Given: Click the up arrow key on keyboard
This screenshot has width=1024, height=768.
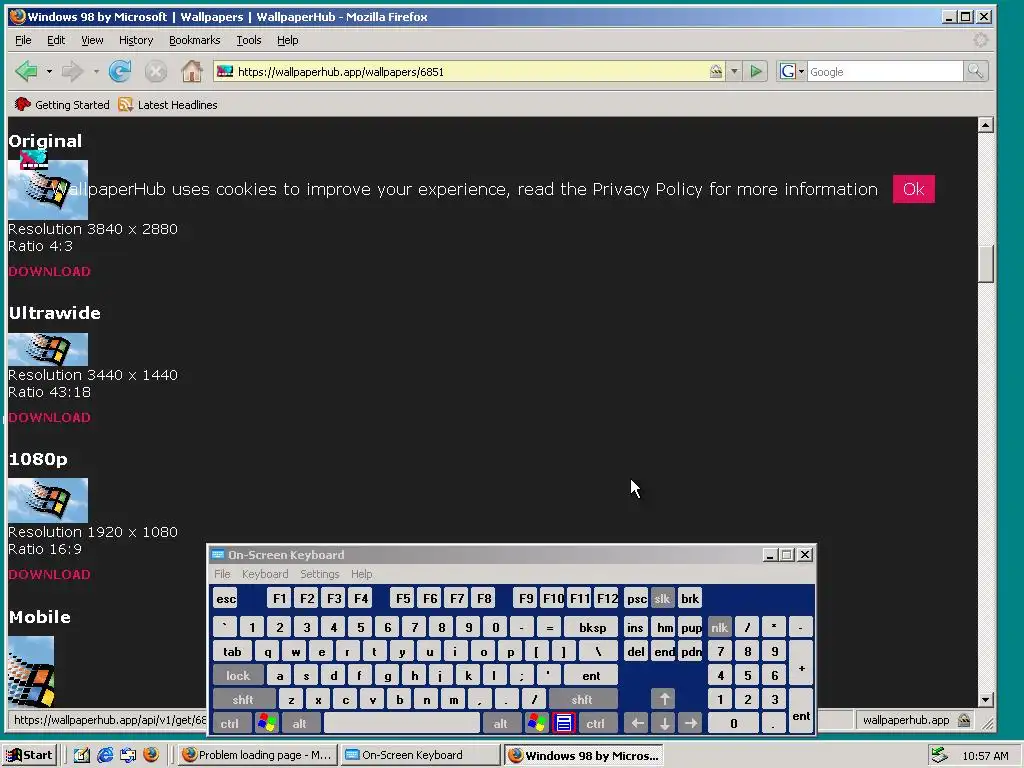Looking at the screenshot, I should (664, 699).
